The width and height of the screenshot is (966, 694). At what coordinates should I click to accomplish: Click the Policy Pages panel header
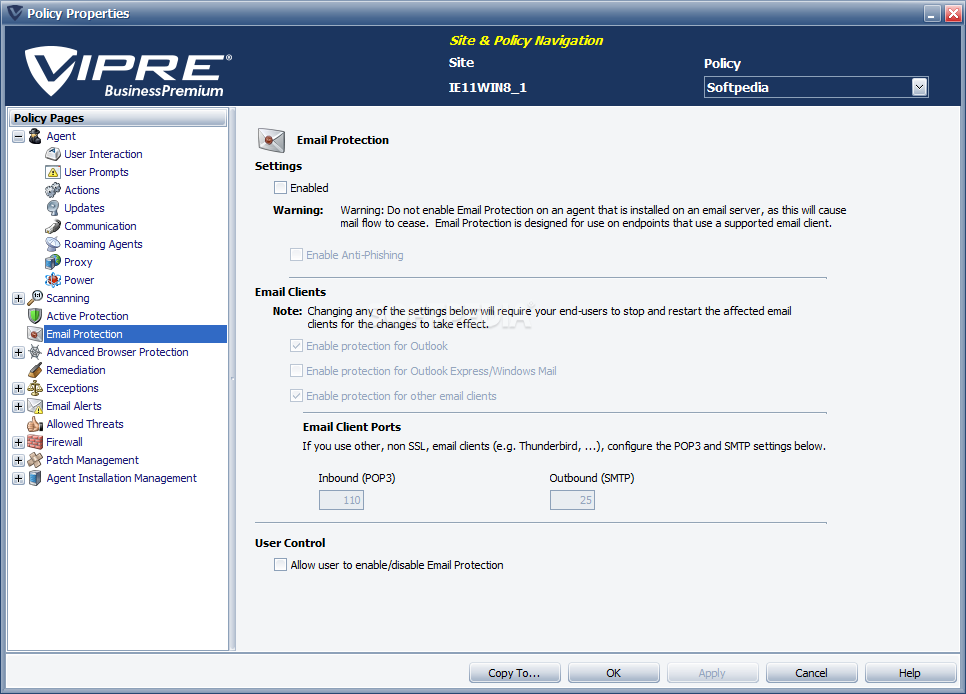(x=118, y=118)
